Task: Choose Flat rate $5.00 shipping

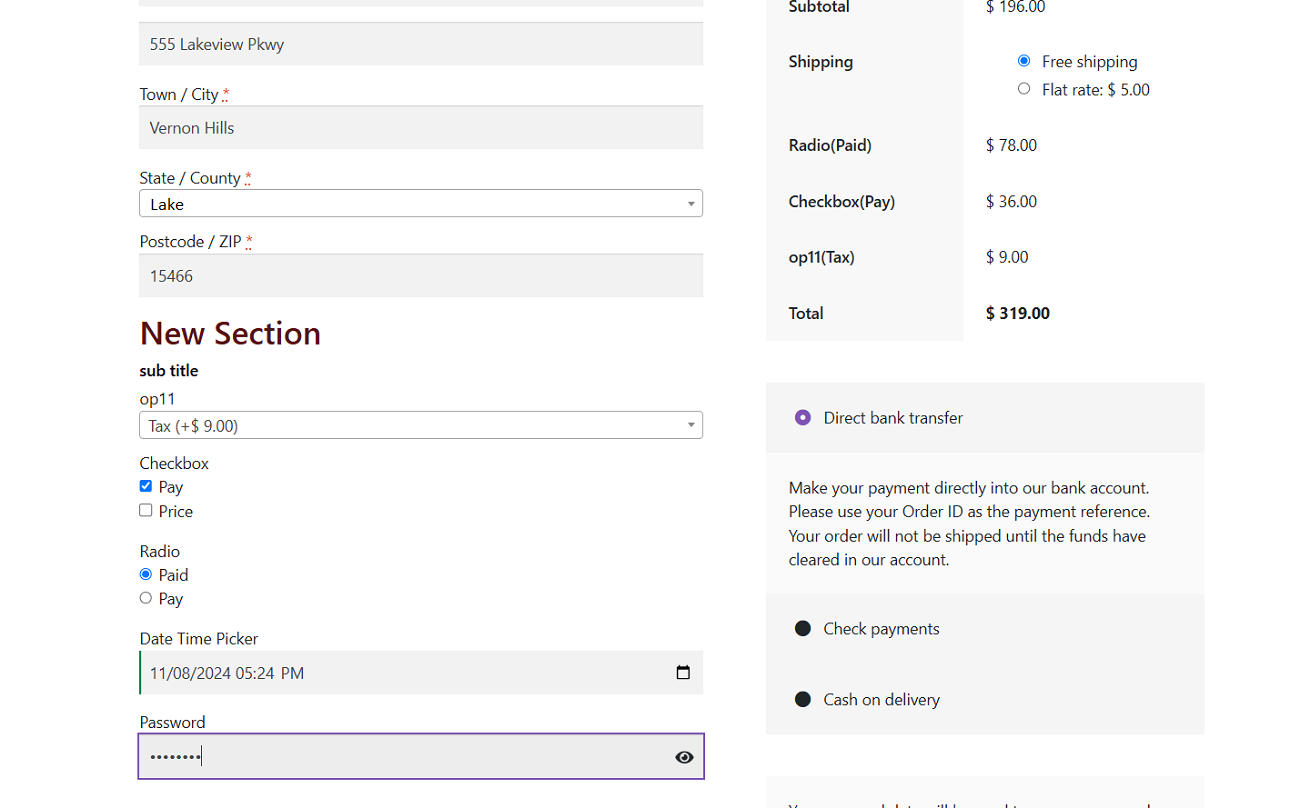Action: pyautogui.click(x=1024, y=89)
